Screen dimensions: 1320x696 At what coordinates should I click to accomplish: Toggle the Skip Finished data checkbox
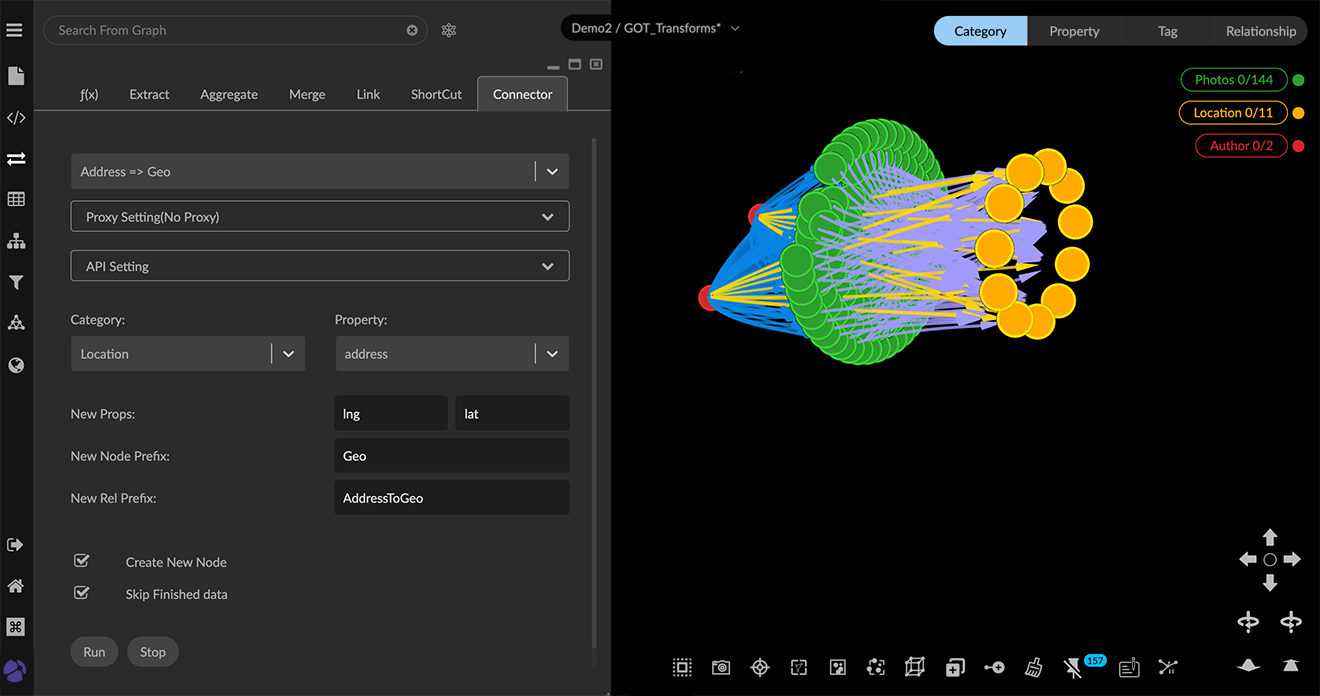tap(82, 593)
